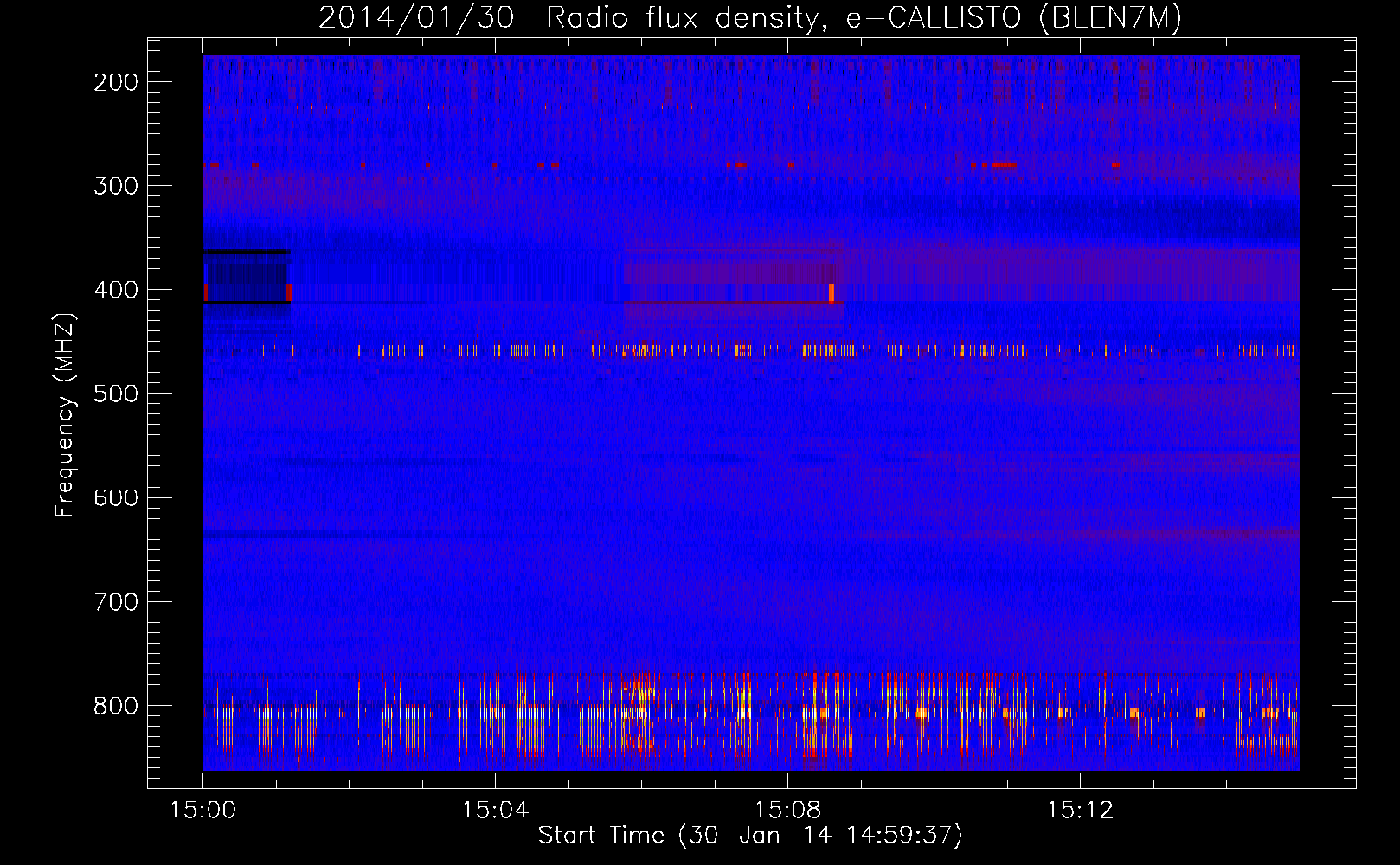
Task: Click the 300 frequency tick label
Action: coord(115,186)
